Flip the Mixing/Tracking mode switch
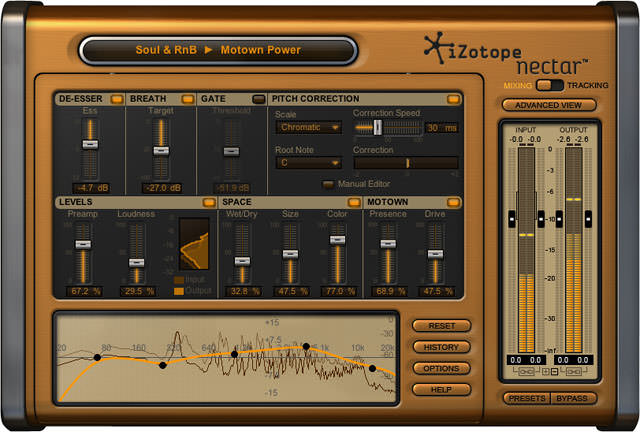 [x=549, y=85]
